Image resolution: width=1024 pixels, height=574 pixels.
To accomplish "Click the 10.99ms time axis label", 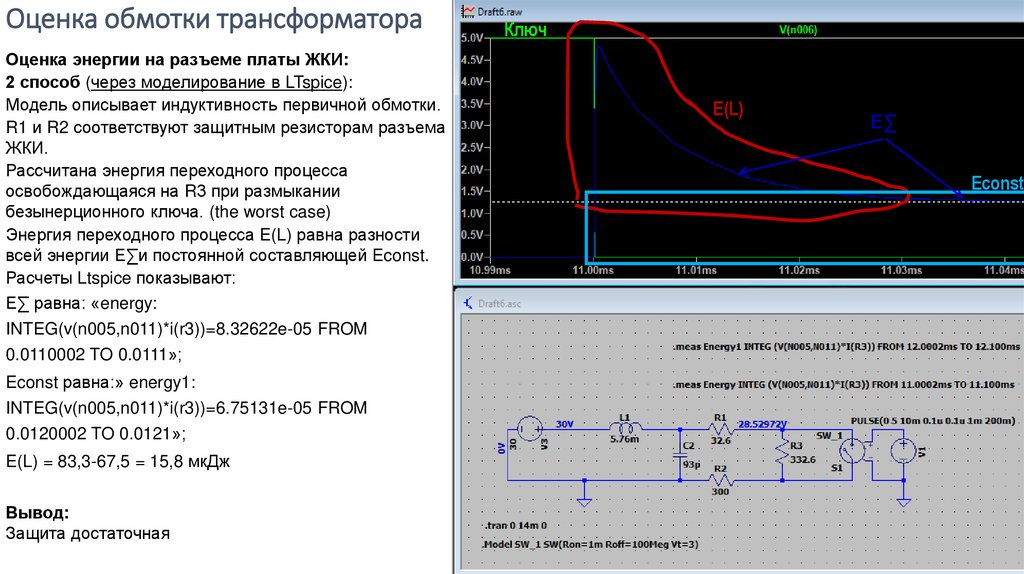I will point(490,270).
